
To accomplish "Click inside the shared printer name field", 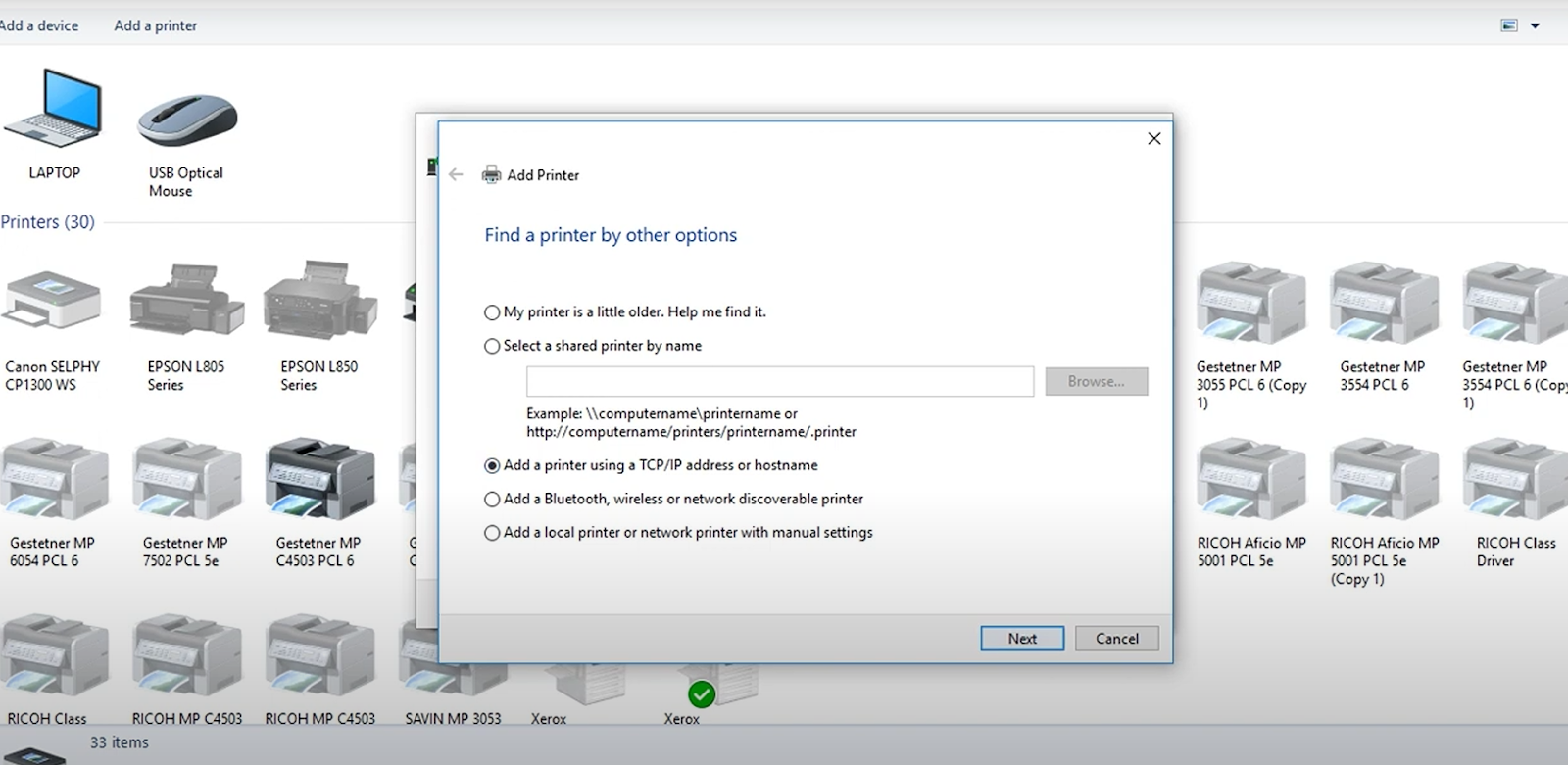I will (779, 382).
